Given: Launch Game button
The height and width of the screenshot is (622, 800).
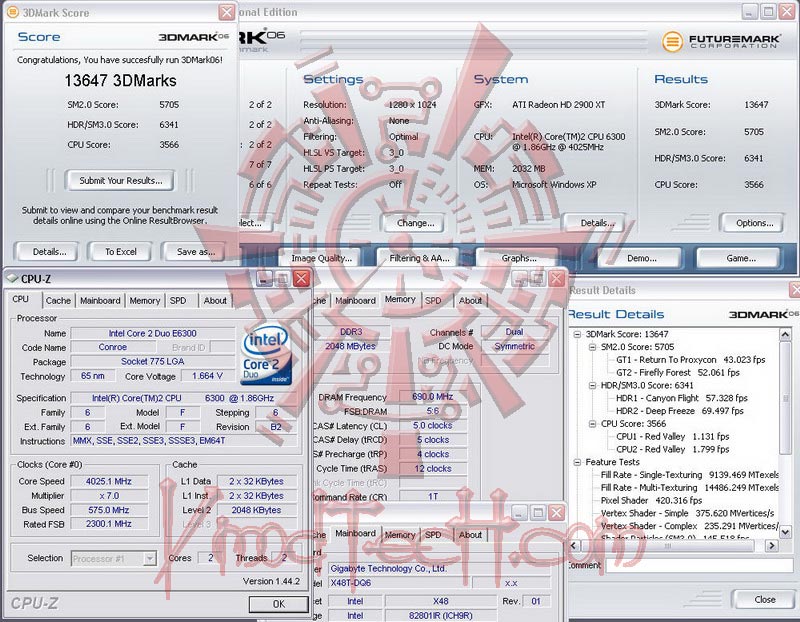Looking at the screenshot, I should point(740,258).
